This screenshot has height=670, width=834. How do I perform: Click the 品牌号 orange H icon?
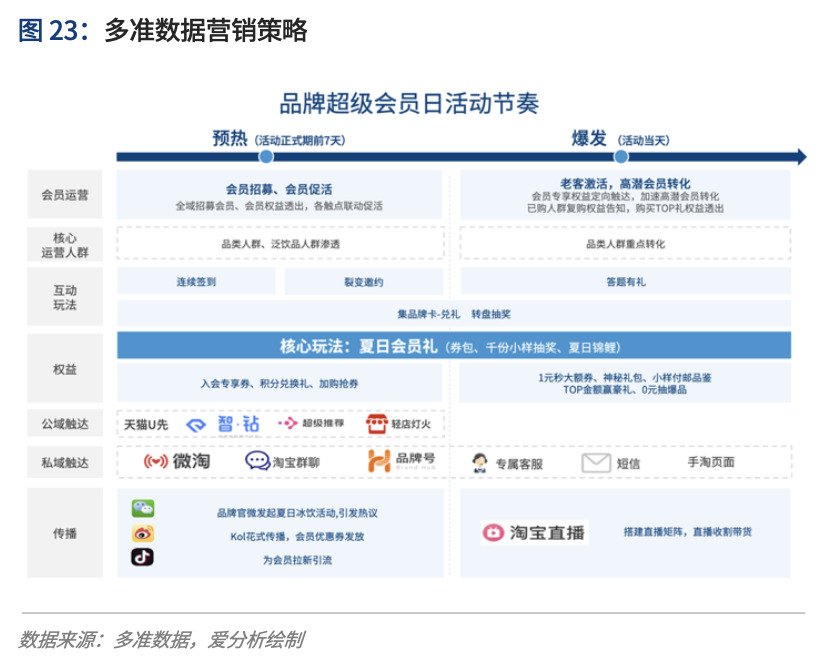pyautogui.click(x=378, y=462)
